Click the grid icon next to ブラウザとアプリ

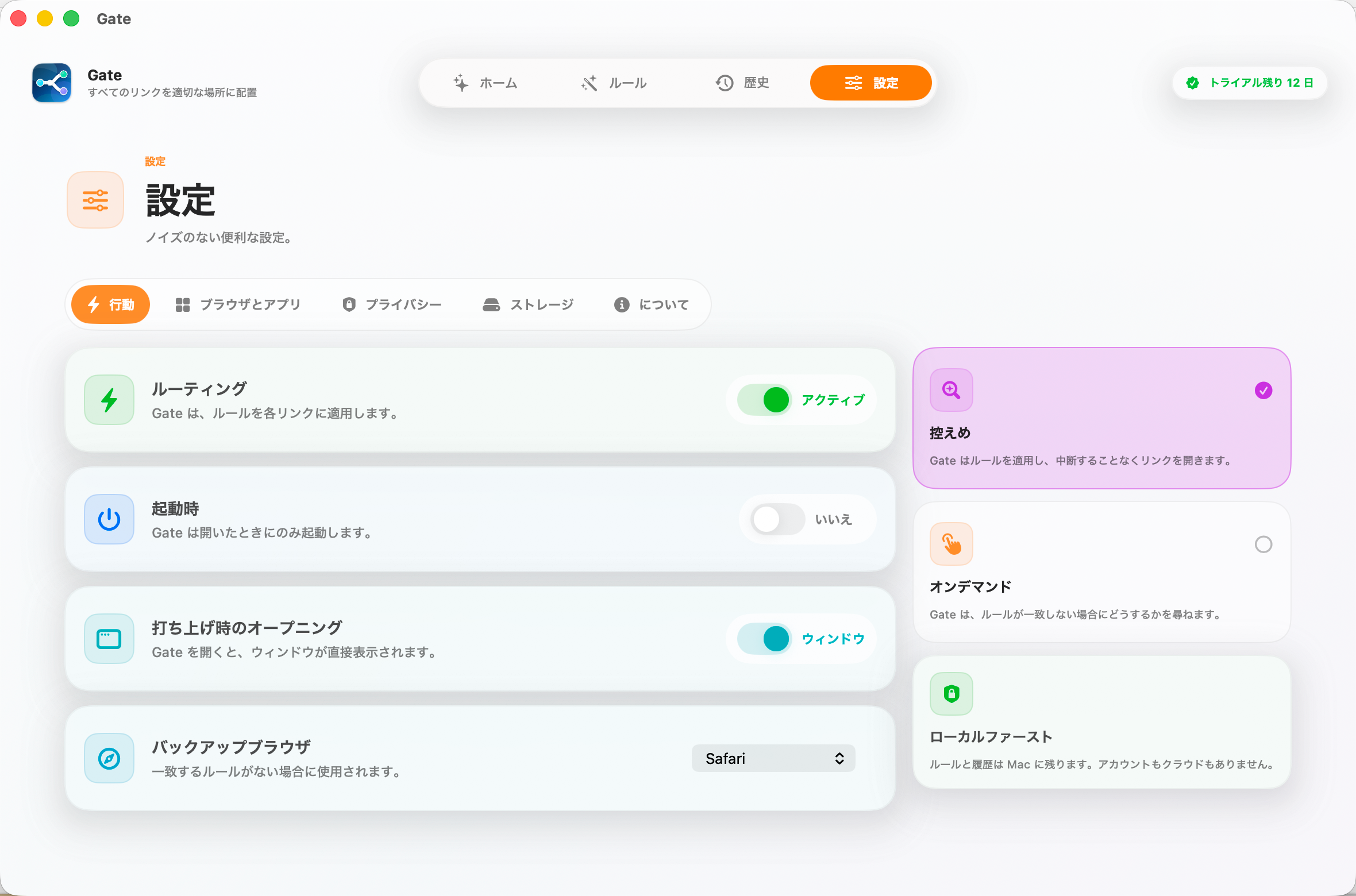point(183,305)
